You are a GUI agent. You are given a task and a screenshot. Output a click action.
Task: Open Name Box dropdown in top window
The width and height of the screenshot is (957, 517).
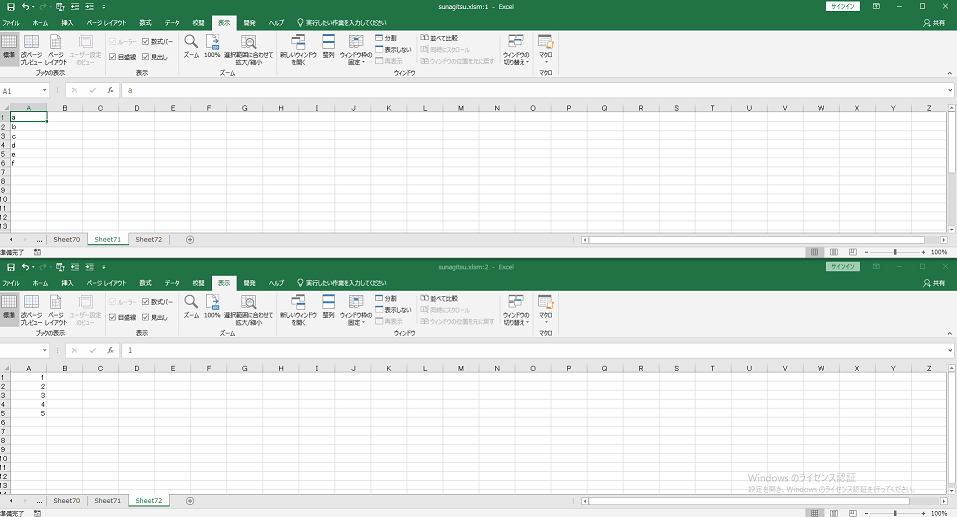(45, 90)
